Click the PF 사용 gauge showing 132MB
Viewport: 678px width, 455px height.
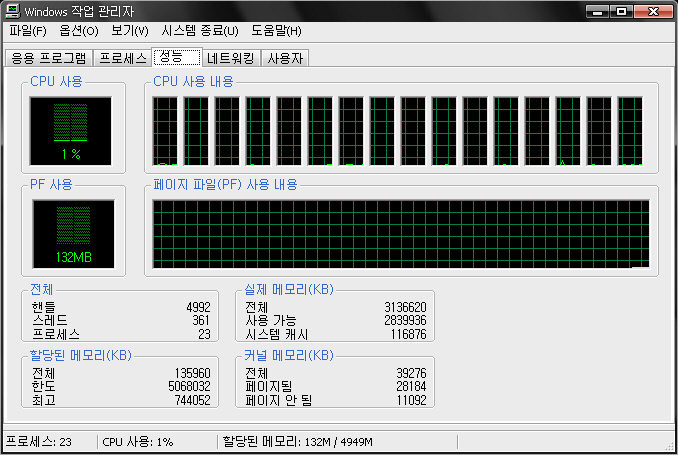pos(74,234)
